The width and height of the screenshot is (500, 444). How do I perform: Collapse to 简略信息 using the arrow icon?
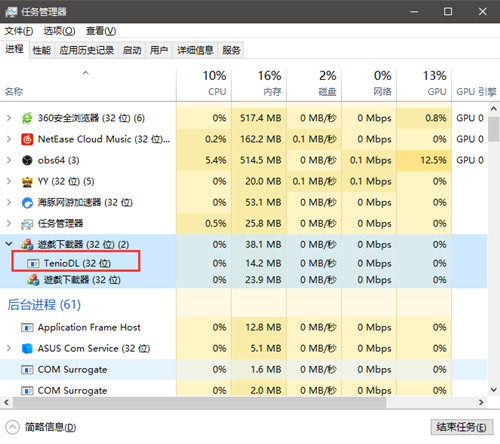pyautogui.click(x=13, y=427)
